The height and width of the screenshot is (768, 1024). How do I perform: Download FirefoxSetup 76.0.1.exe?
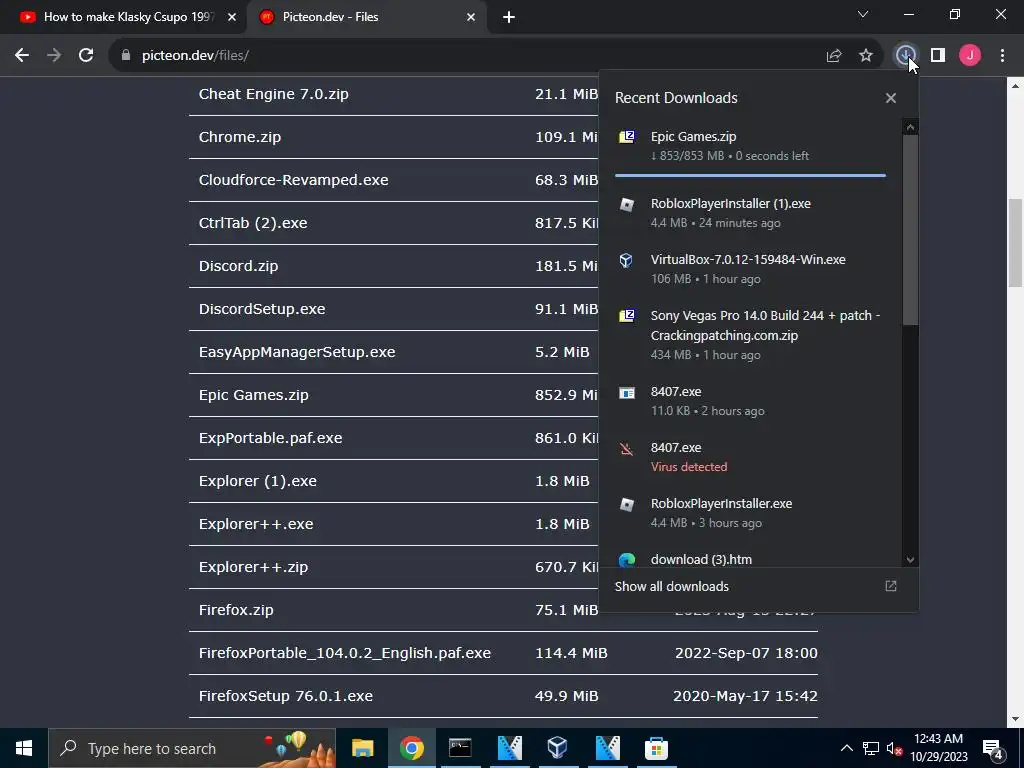pos(285,696)
